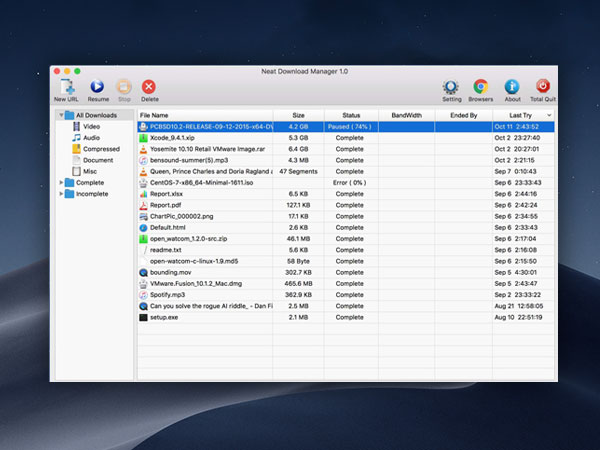
Task: Click the Complete folder icon
Action: tap(70, 183)
